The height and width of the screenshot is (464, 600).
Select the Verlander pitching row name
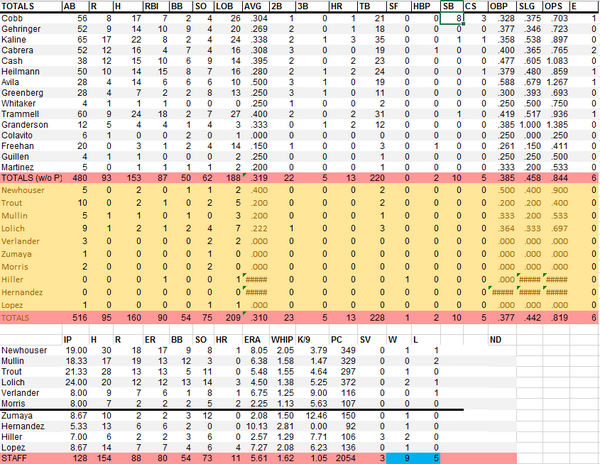(x=31, y=393)
